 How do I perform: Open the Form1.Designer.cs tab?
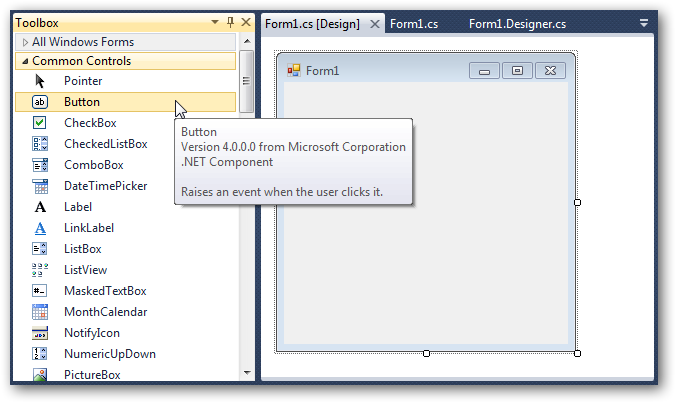[517, 24]
